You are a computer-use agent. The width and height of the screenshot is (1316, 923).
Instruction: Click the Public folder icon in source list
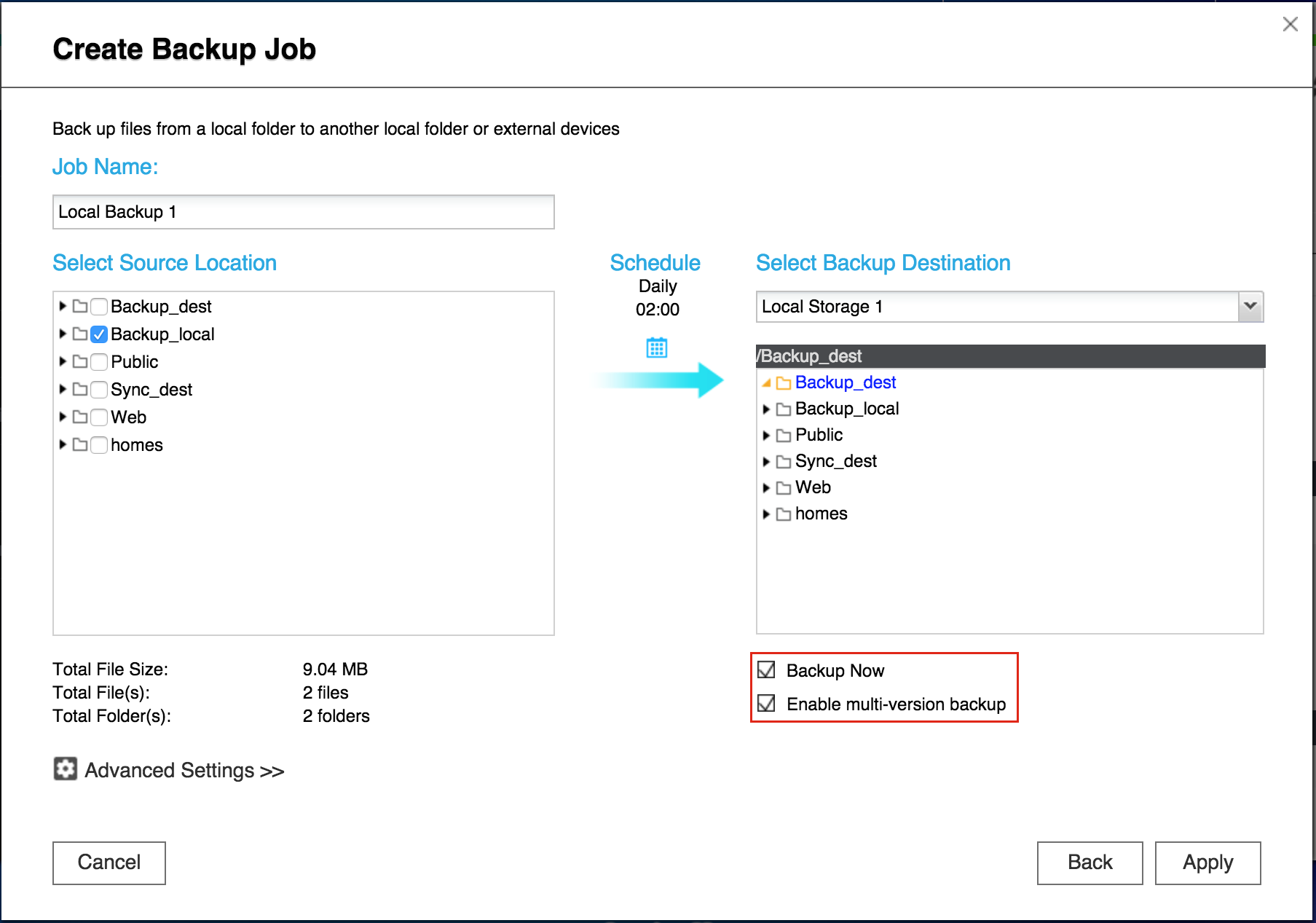(x=80, y=362)
